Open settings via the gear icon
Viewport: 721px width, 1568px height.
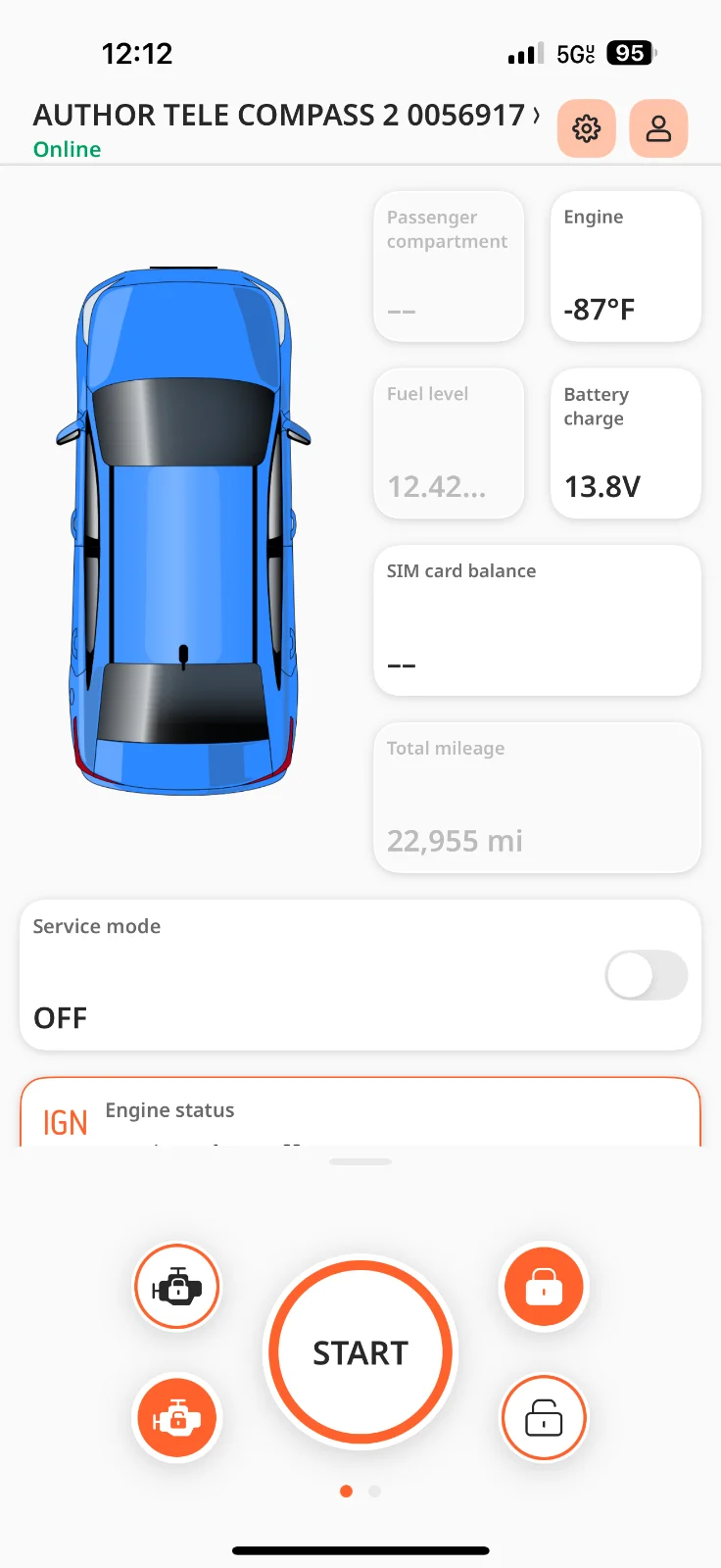pos(586,128)
